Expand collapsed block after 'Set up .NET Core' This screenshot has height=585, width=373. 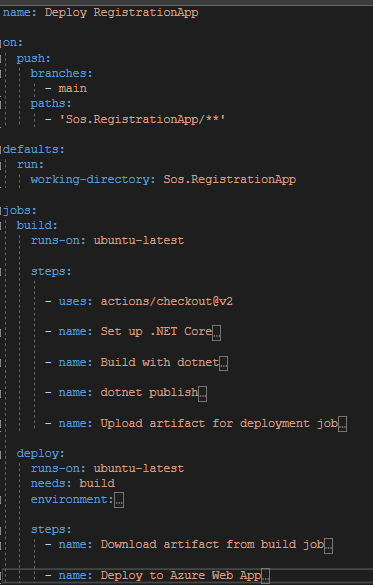[x=216, y=332]
